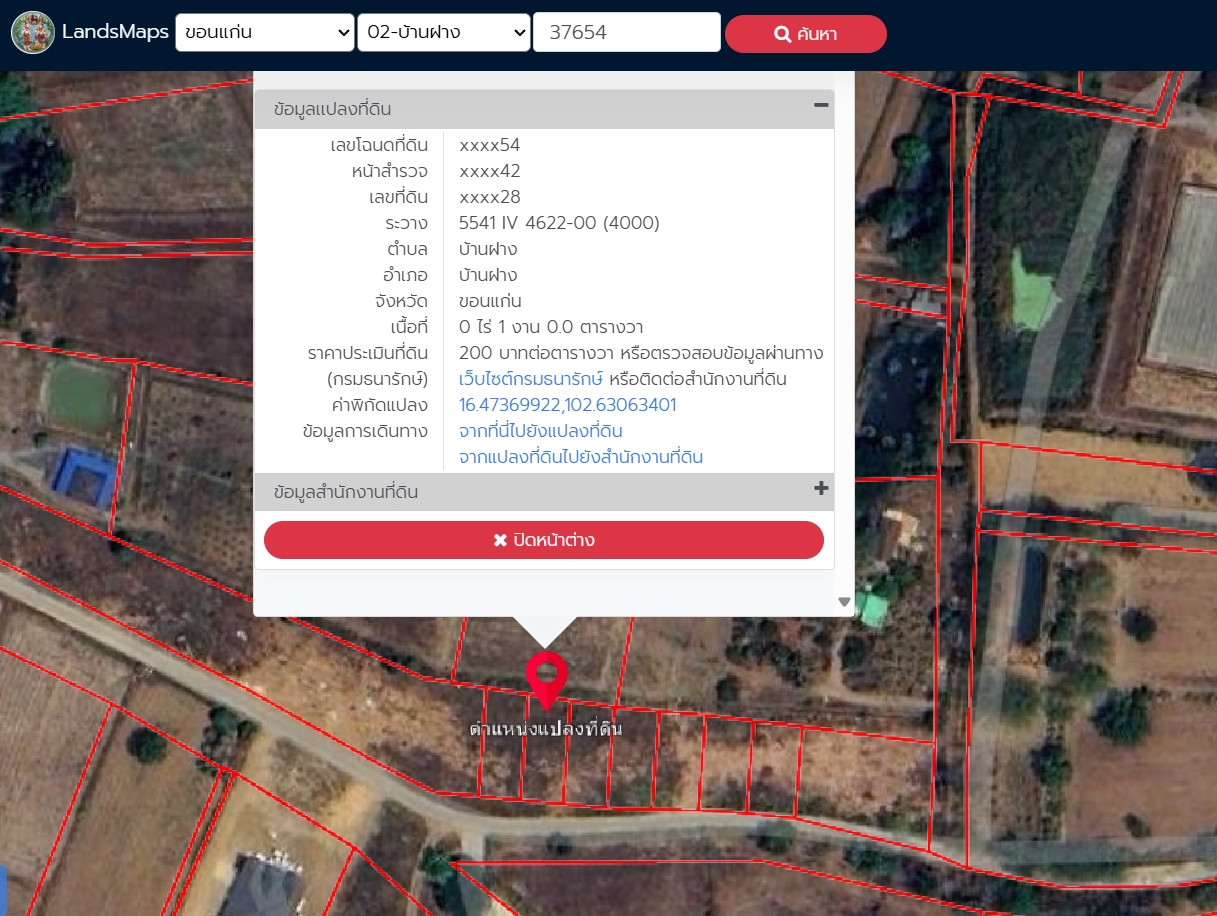Click จากที่นี่ไปยังแปลงที่ดิน directions link
1217x916 pixels.
pos(541,431)
